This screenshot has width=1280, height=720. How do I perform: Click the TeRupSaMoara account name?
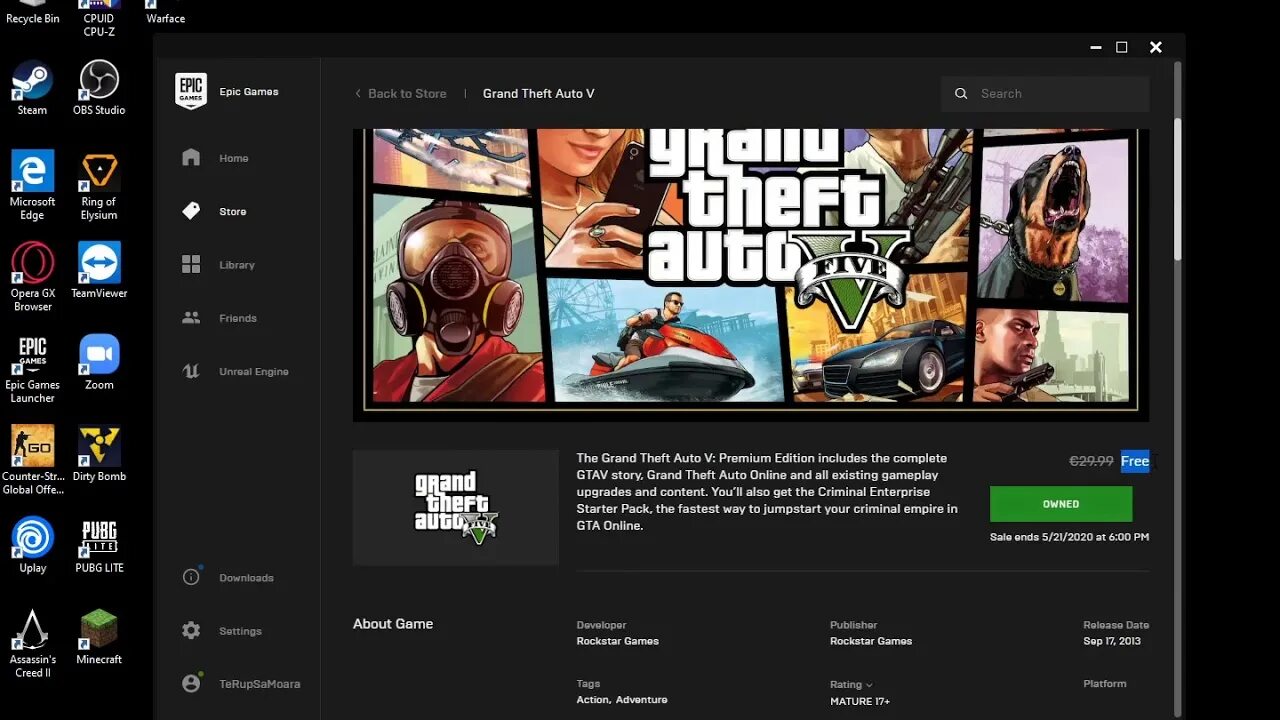260,684
